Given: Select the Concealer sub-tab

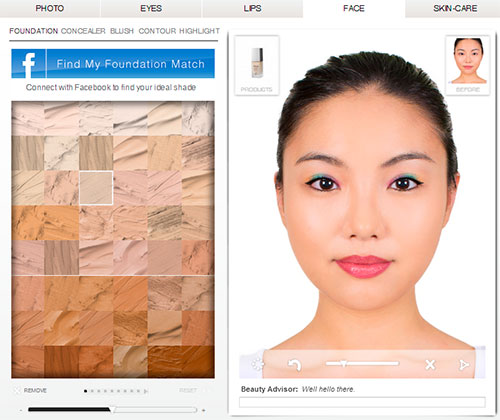Looking at the screenshot, I should click(x=83, y=31).
